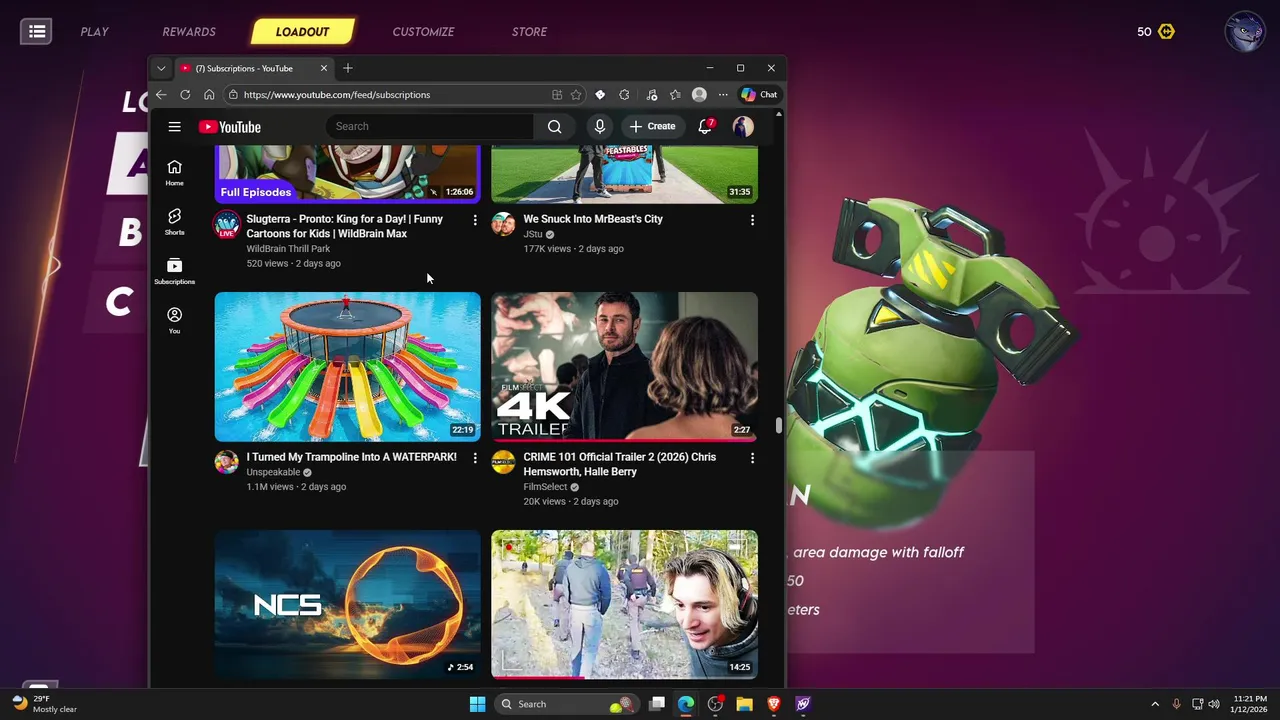Open the browser extensions puzzle icon

click(x=624, y=95)
